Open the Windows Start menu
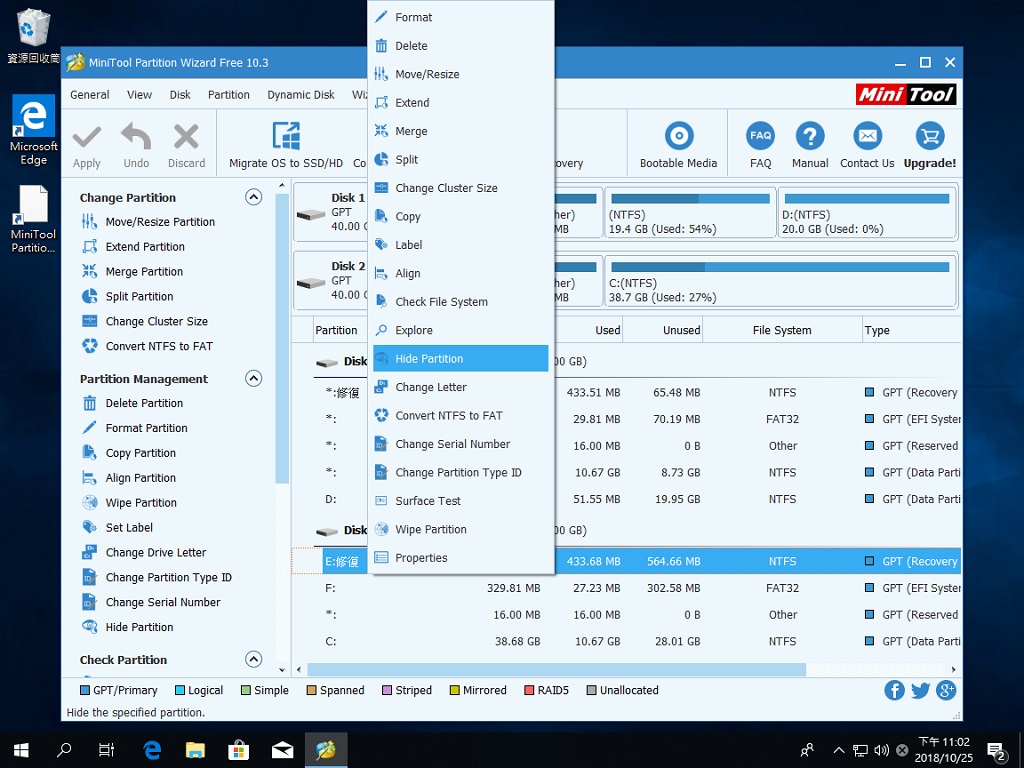 click(21, 750)
